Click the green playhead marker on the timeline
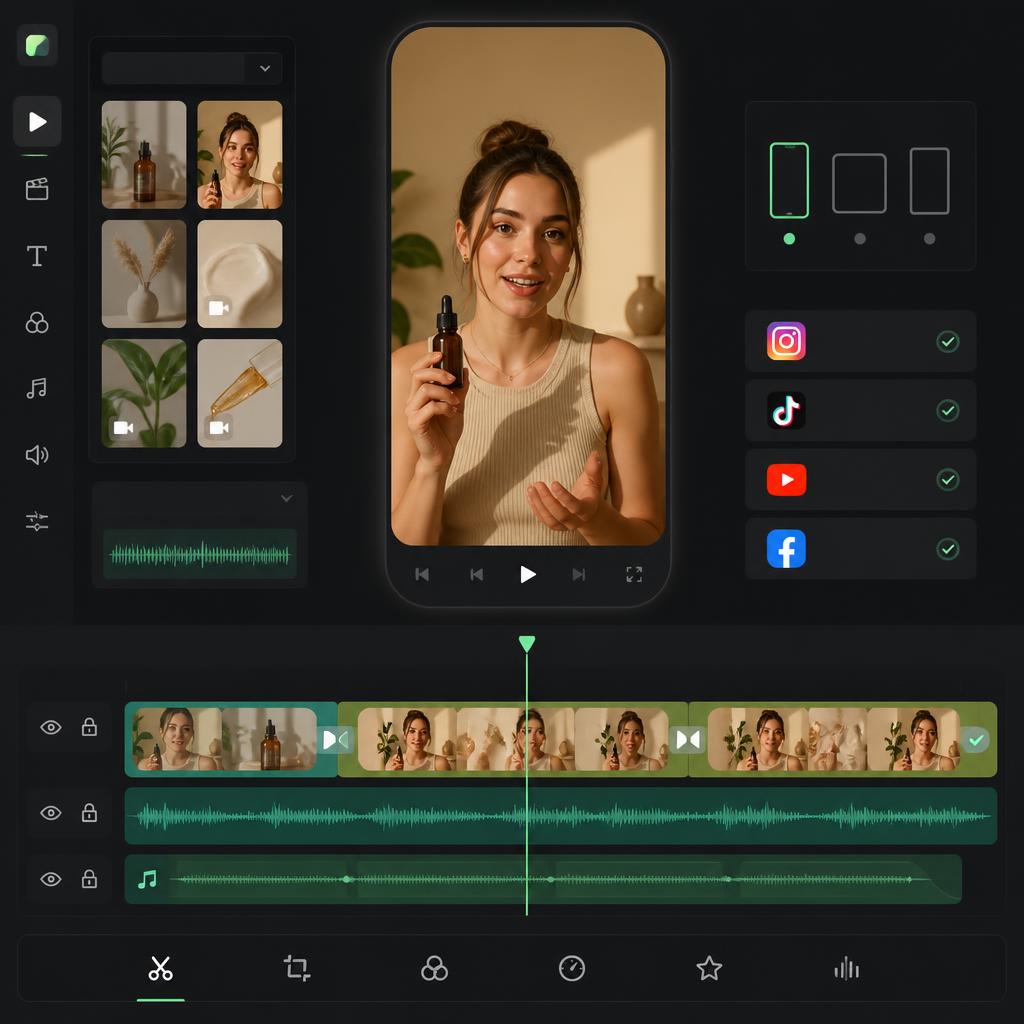 (527, 644)
